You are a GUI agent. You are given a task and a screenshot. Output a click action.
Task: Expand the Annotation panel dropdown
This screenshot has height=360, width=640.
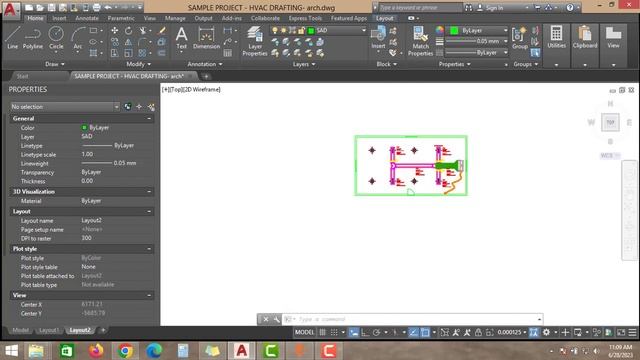[x=204, y=64]
